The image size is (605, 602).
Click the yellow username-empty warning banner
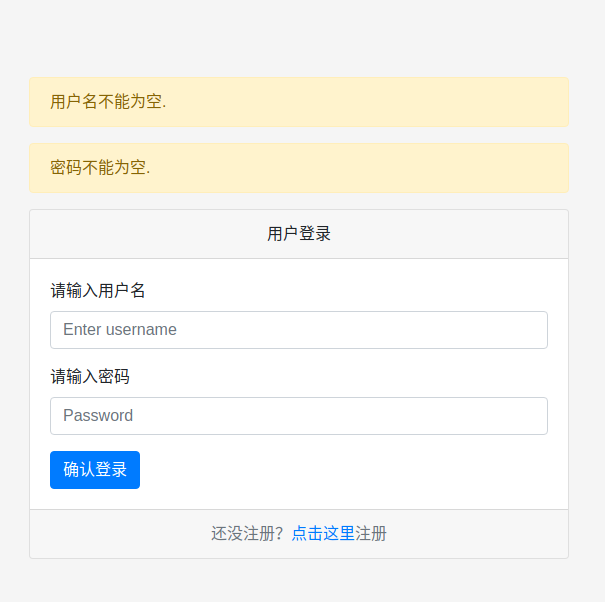click(299, 102)
